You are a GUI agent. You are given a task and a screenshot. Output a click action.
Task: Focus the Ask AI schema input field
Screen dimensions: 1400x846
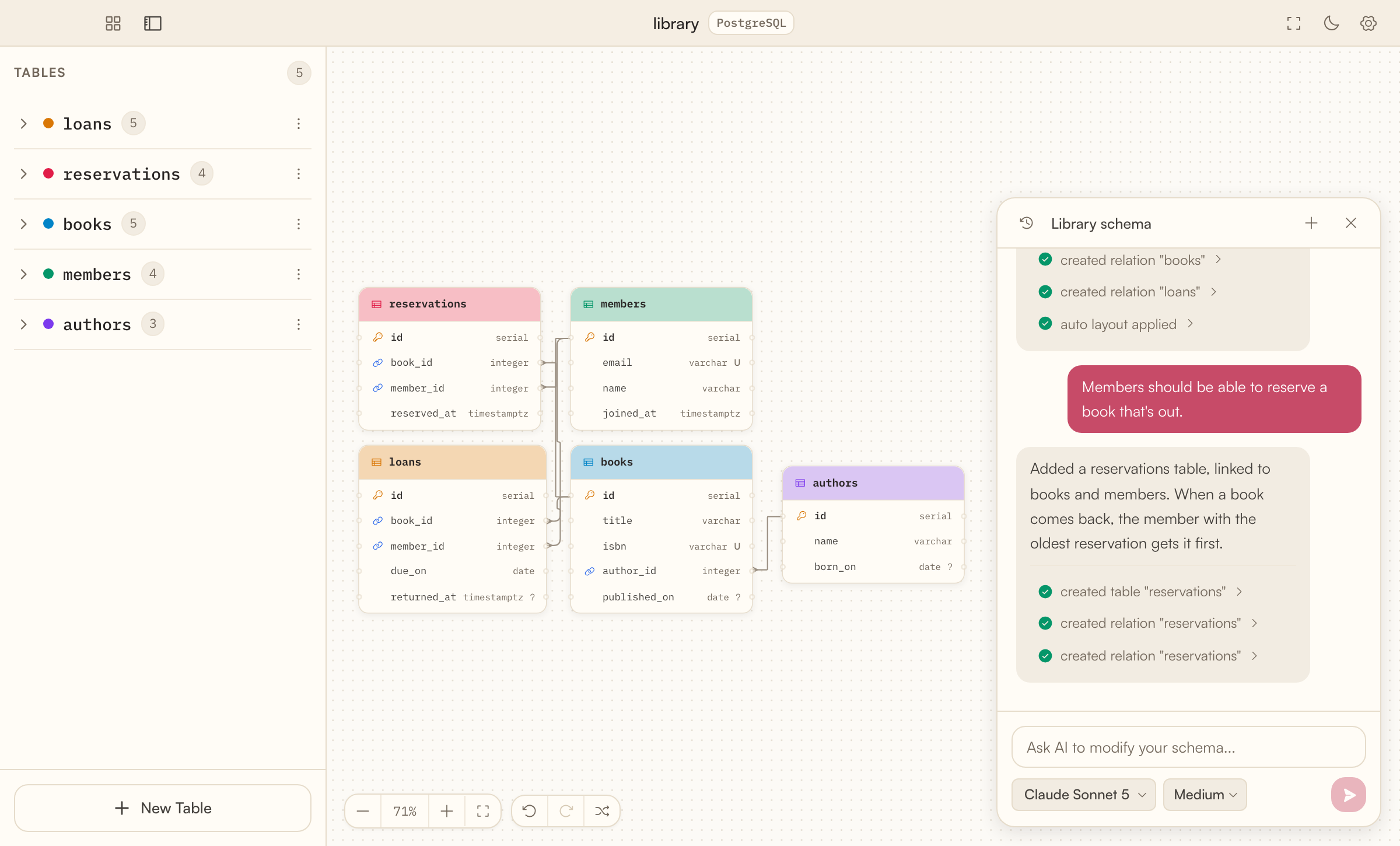1189,747
